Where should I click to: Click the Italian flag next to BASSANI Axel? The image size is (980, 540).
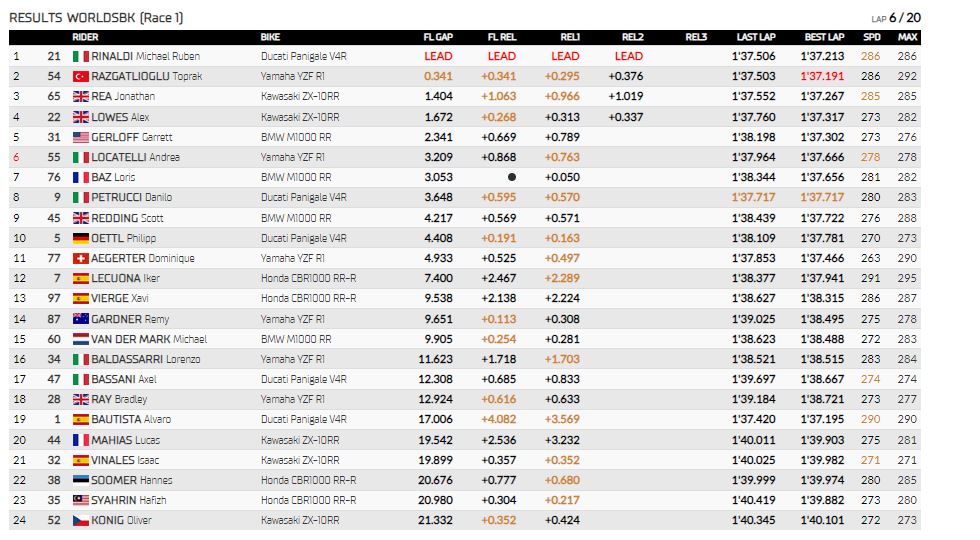pyautogui.click(x=81, y=379)
